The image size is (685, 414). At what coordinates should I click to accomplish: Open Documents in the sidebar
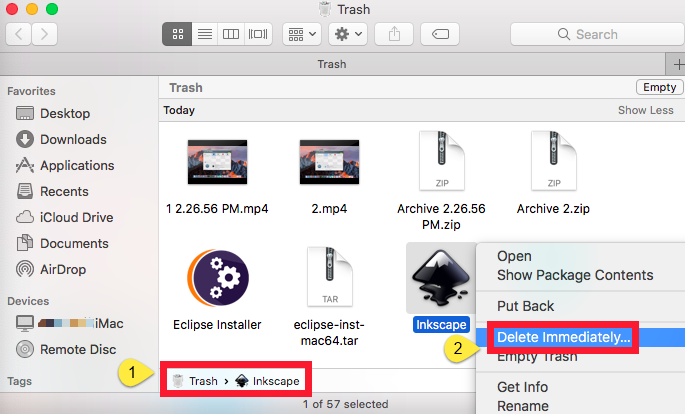pyautogui.click(x=62, y=243)
